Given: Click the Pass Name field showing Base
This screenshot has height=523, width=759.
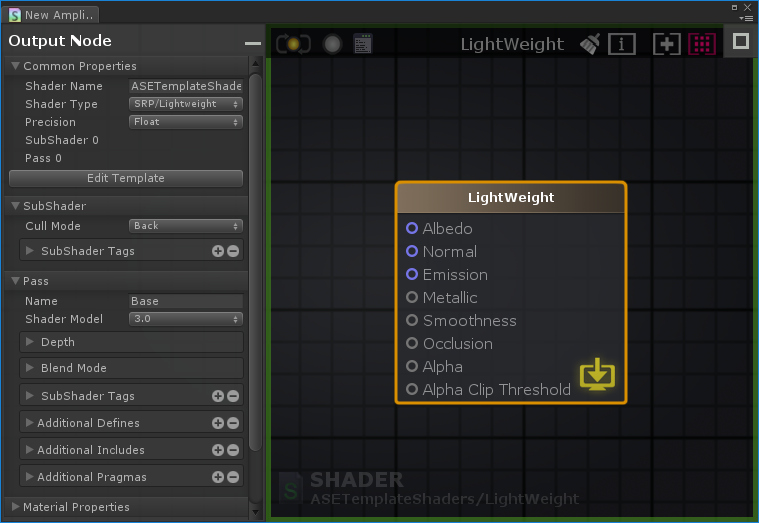Looking at the screenshot, I should (x=186, y=301).
